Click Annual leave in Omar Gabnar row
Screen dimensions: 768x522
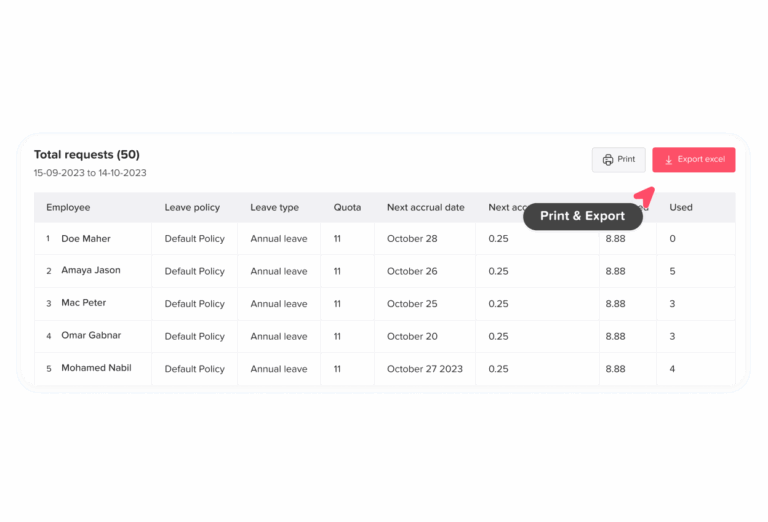coord(279,336)
